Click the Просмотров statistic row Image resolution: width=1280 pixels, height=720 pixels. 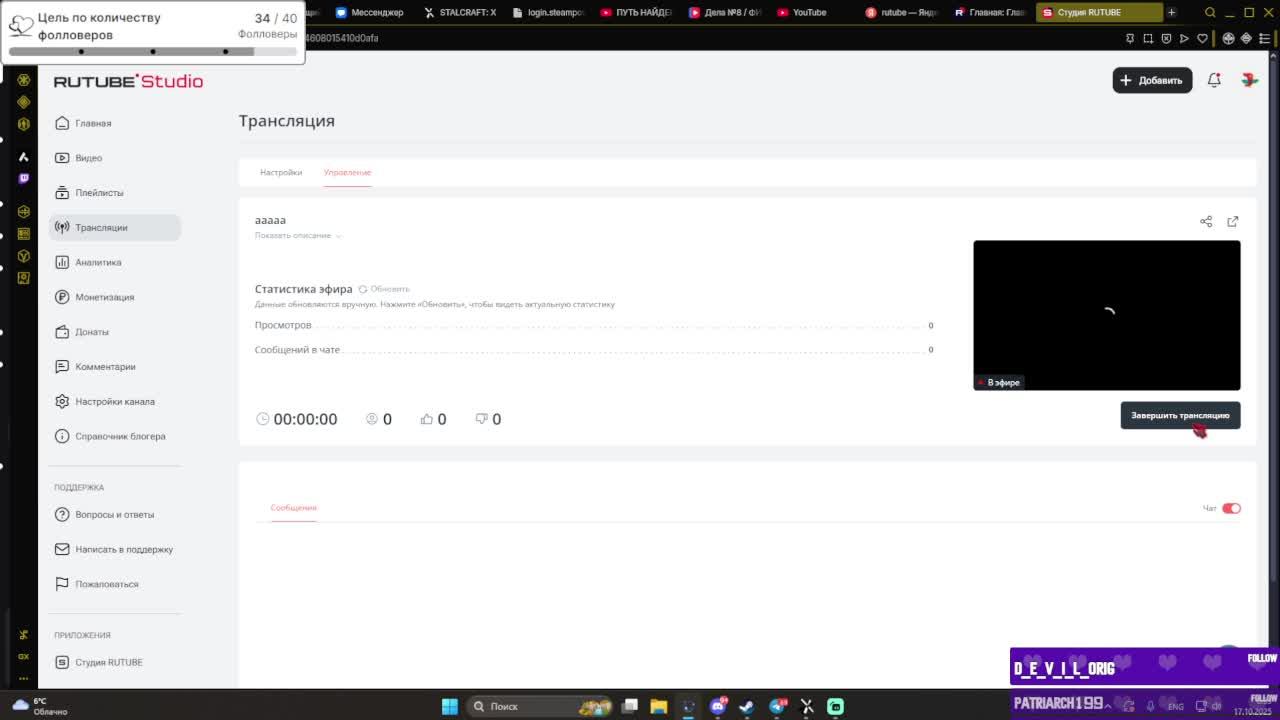point(594,325)
